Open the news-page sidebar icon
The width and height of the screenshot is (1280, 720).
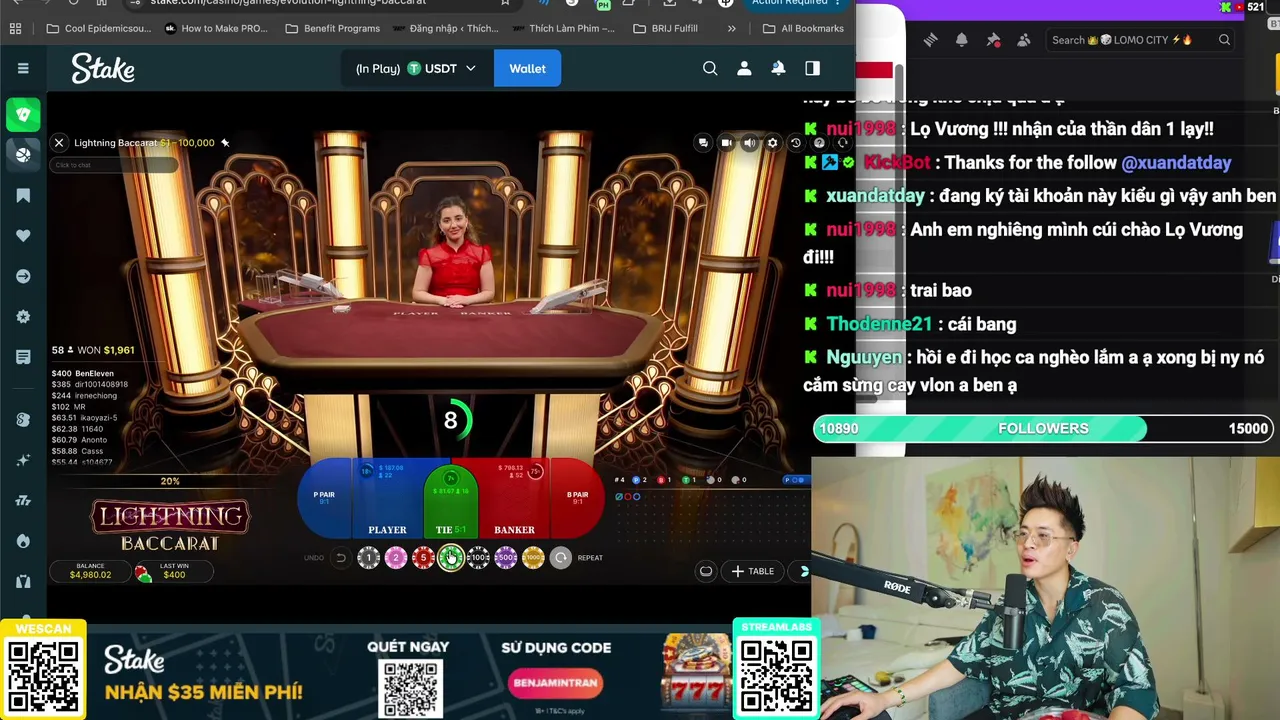(x=23, y=357)
